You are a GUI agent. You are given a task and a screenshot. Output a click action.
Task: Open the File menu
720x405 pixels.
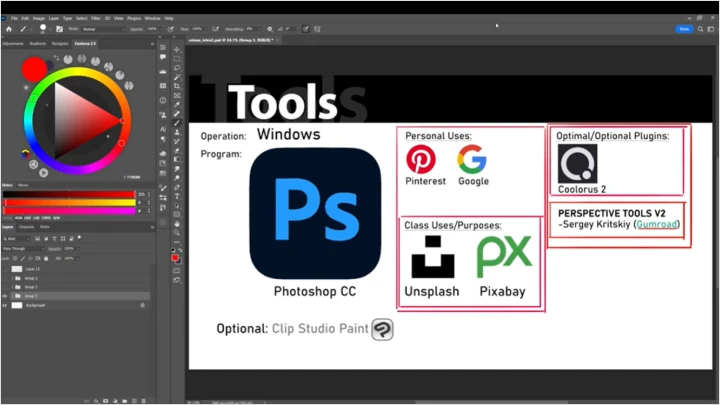(x=14, y=18)
